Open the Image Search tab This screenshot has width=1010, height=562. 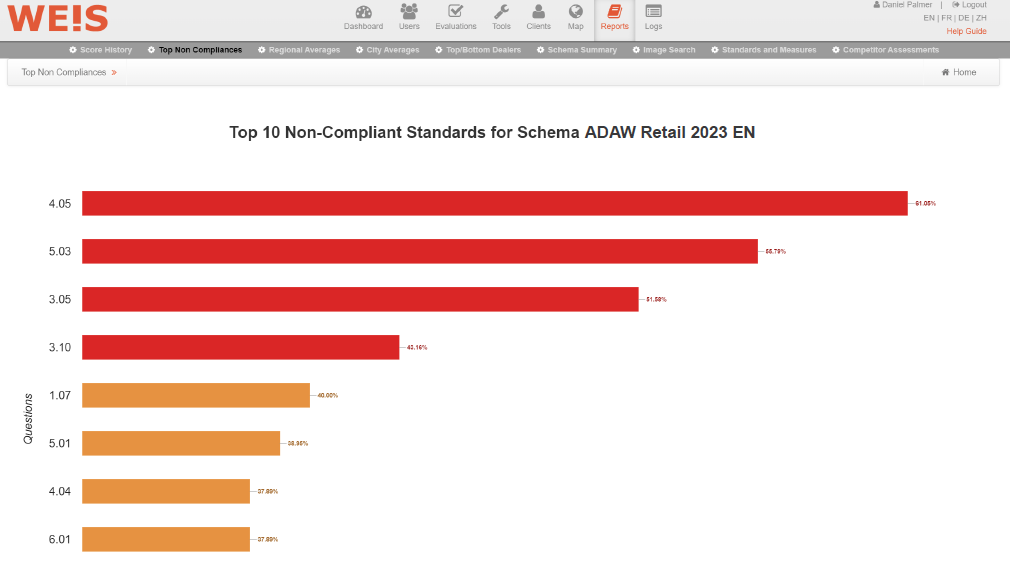pyautogui.click(x=663, y=50)
